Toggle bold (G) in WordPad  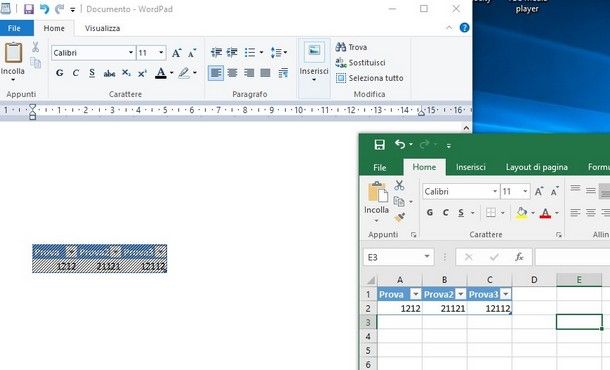pos(60,73)
